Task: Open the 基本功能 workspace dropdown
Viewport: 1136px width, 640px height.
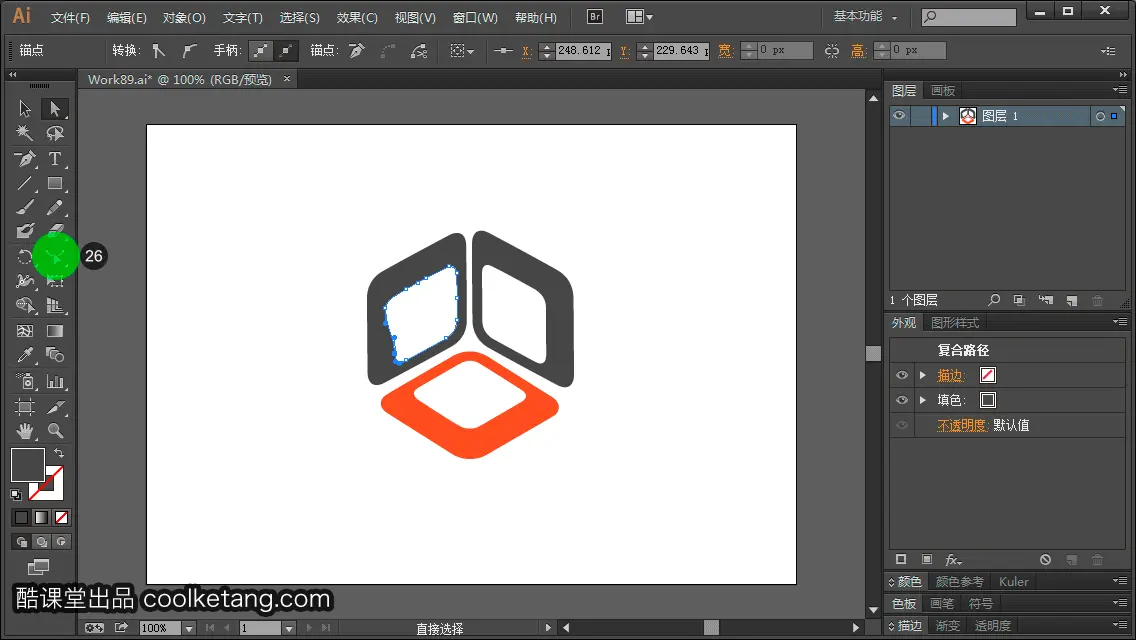Action: pyautogui.click(x=865, y=17)
